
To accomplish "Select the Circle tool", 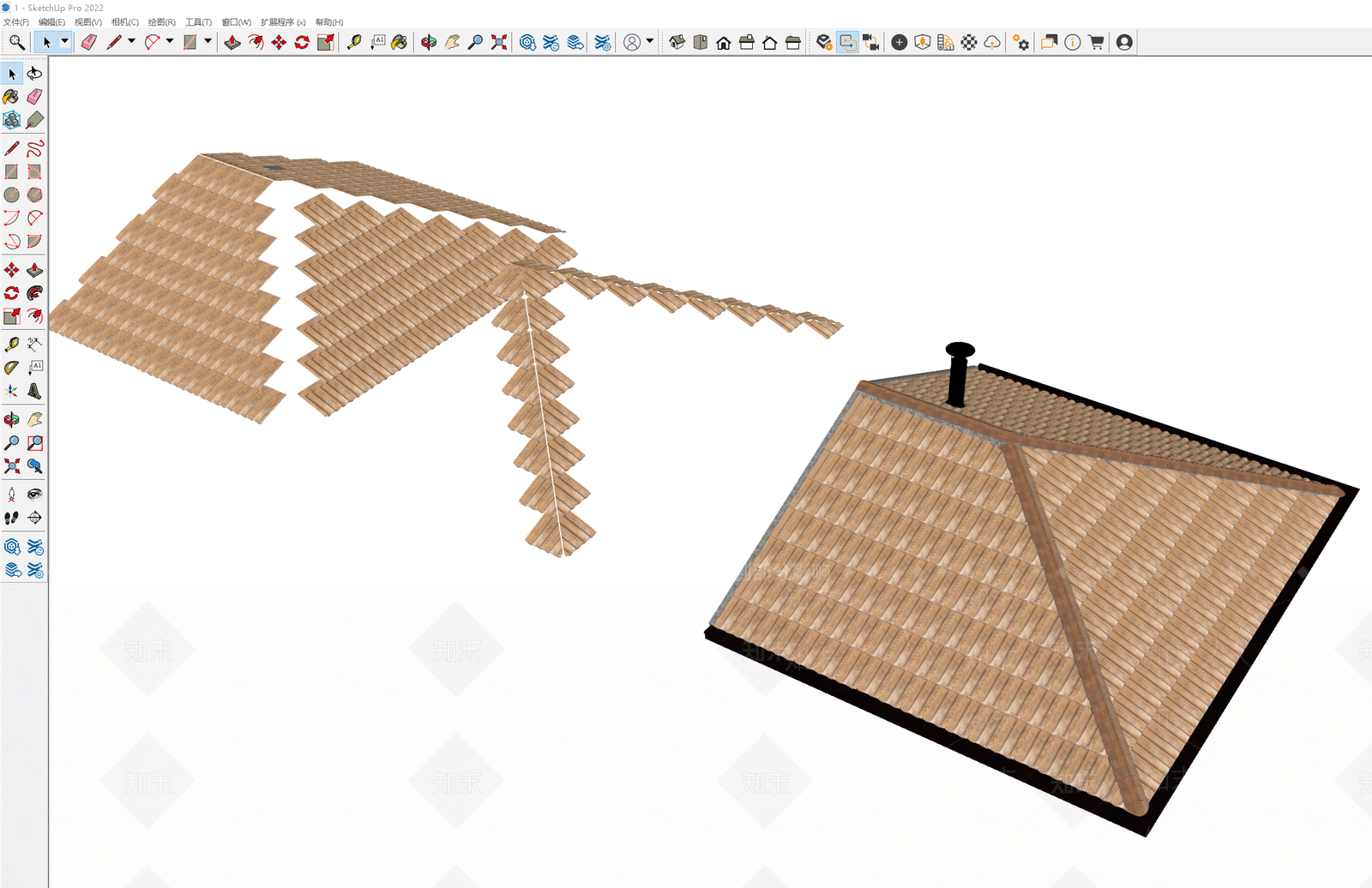I will (x=11, y=195).
